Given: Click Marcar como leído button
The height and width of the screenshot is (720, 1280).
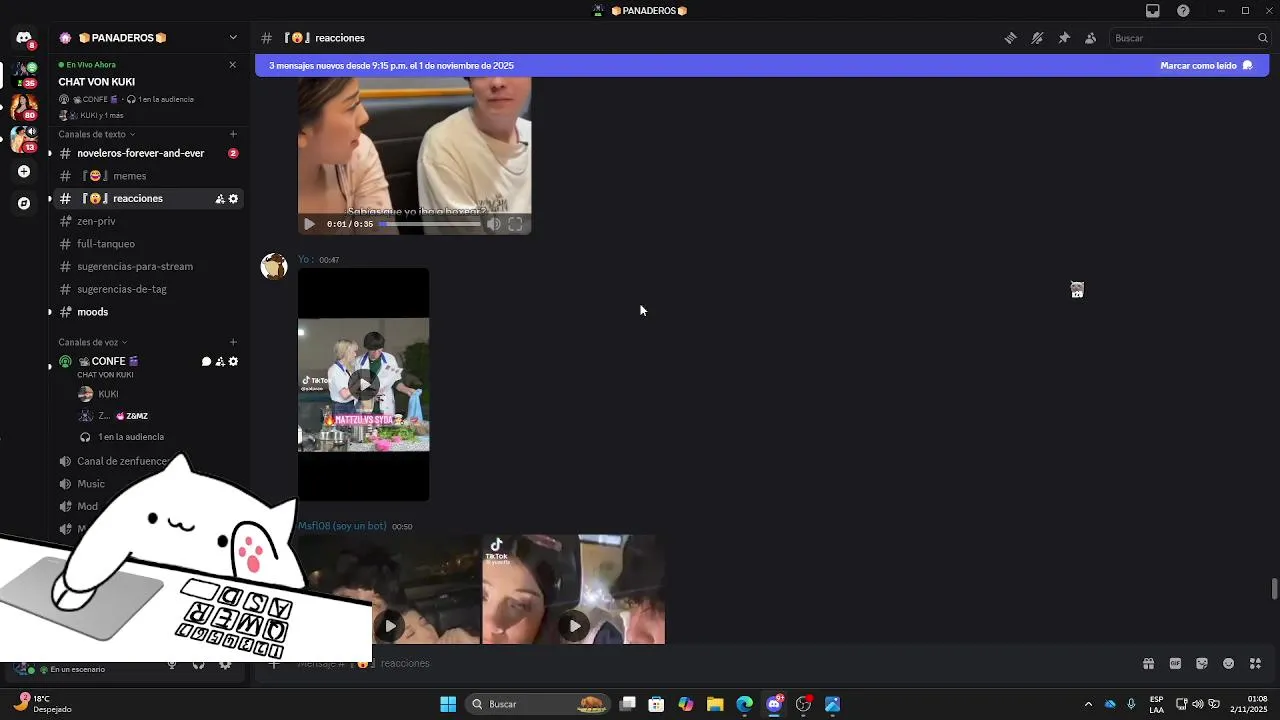Looking at the screenshot, I should click(1206, 65).
